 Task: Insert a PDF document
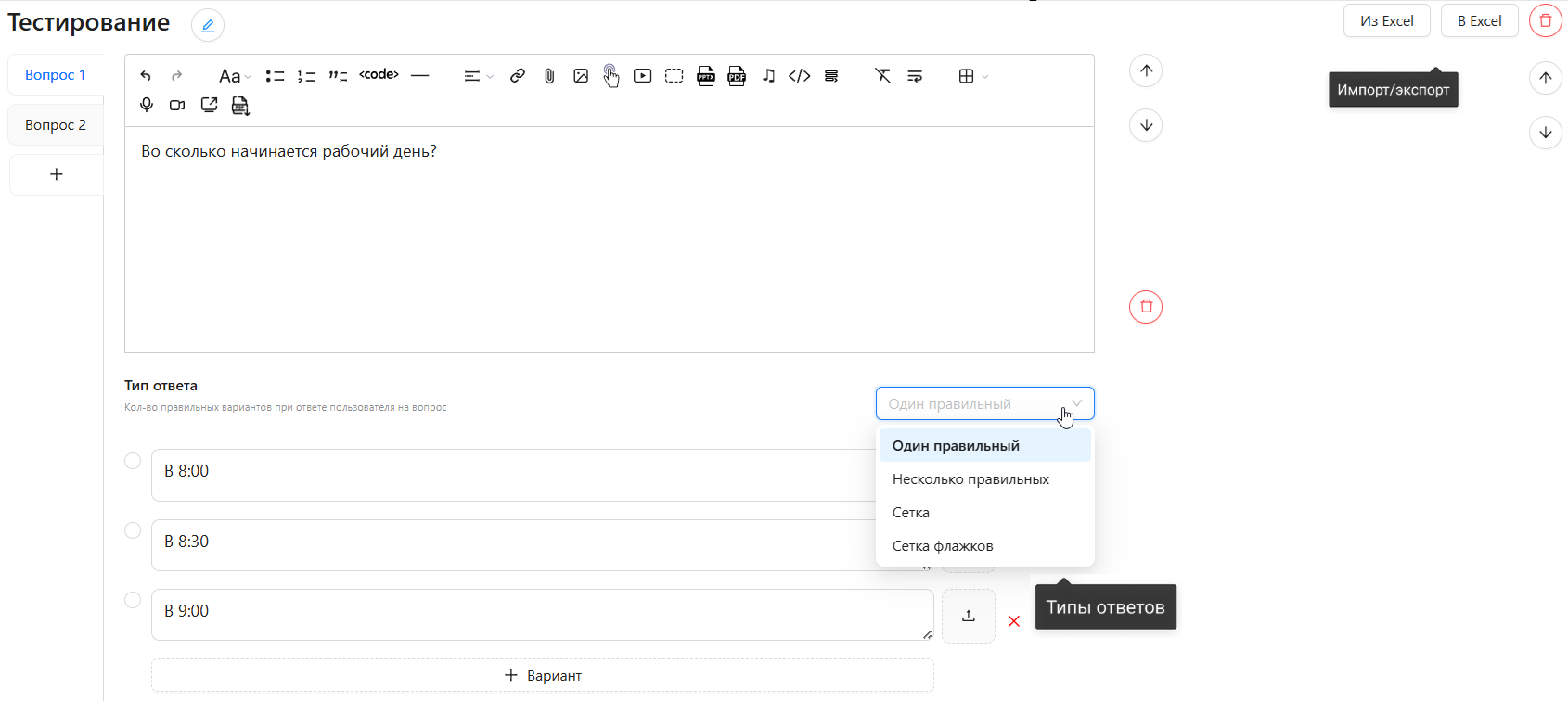(737, 76)
